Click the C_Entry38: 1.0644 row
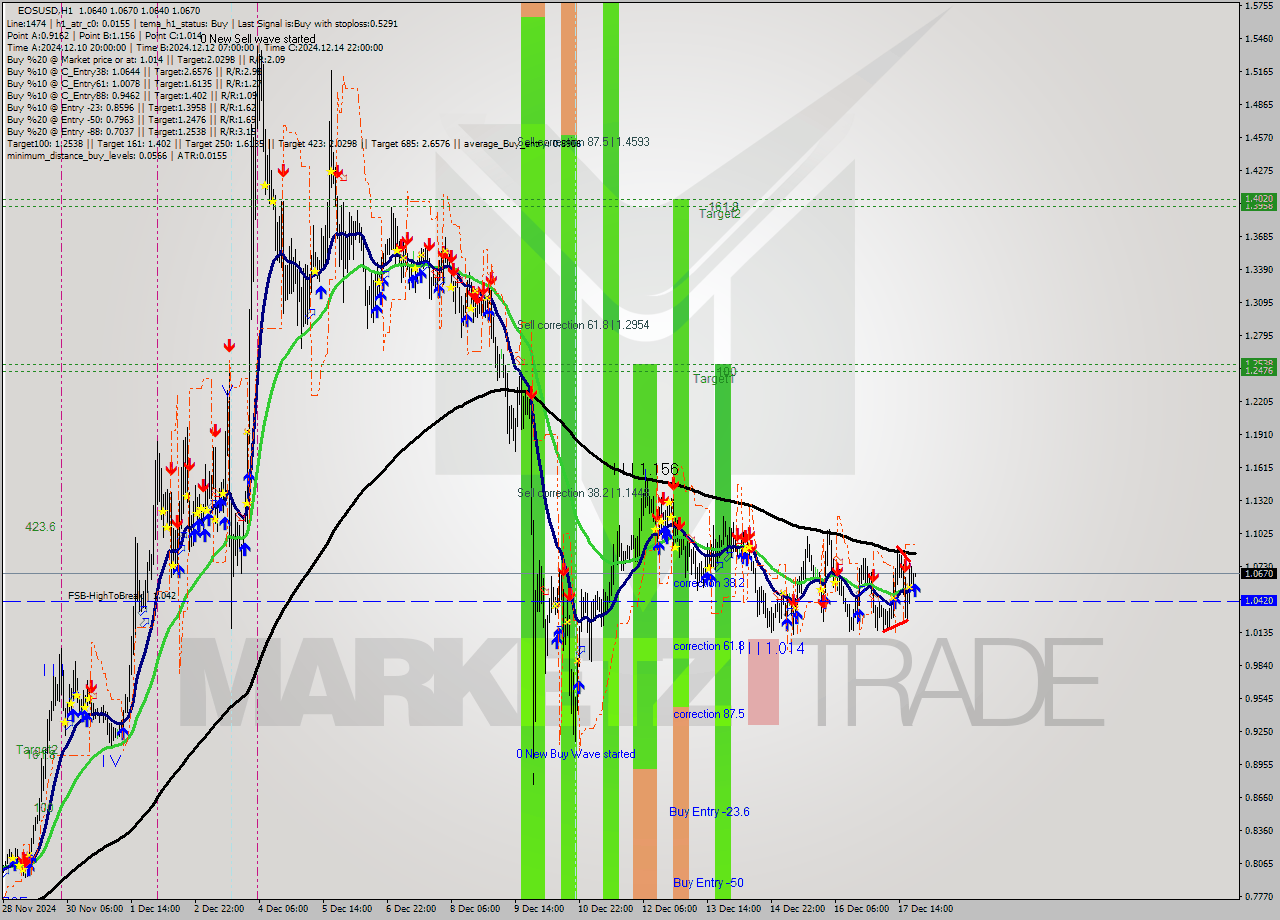This screenshot has width=1280, height=920. (133, 72)
